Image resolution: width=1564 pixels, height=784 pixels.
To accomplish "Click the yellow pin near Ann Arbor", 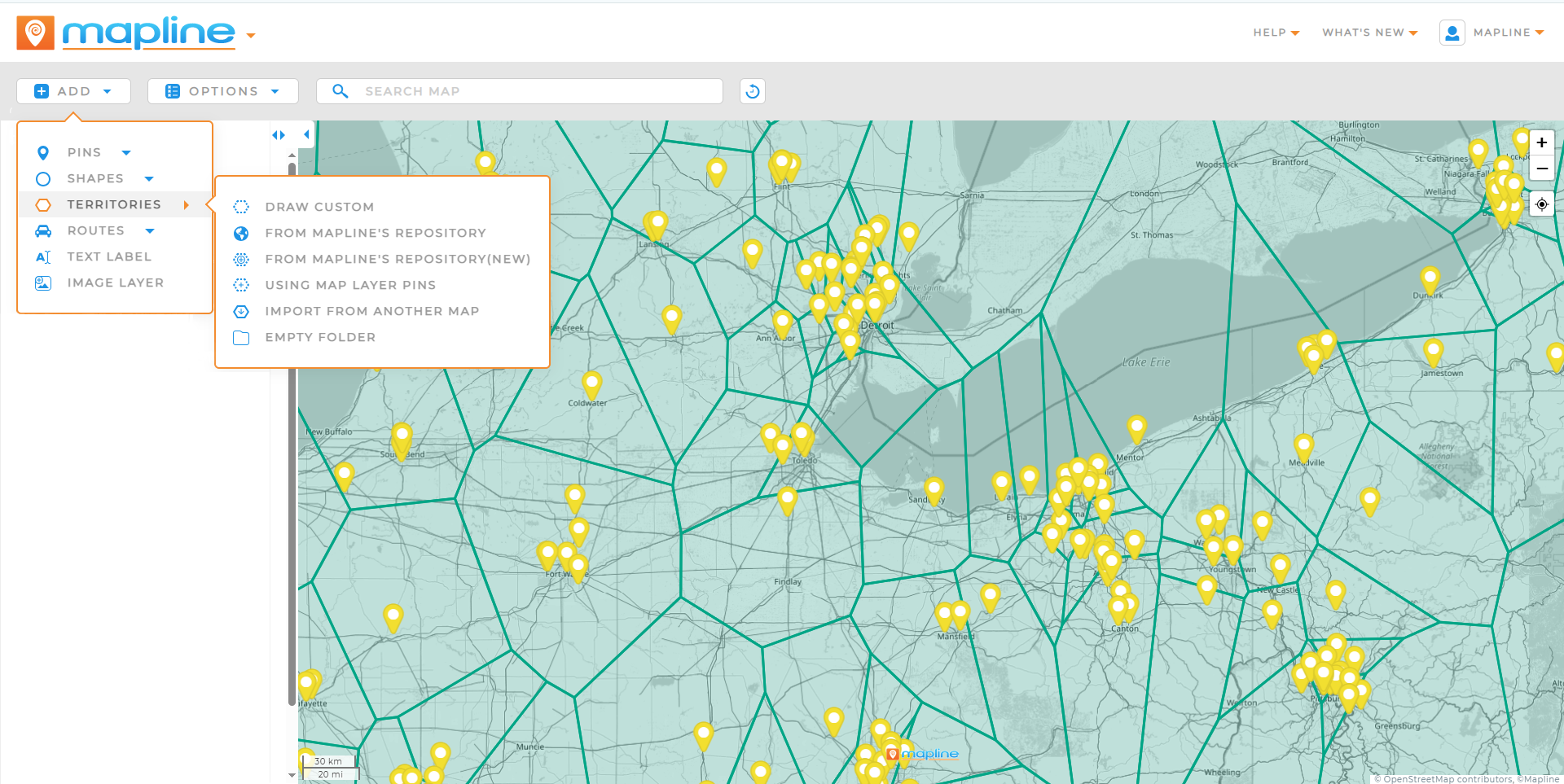I will [x=783, y=324].
